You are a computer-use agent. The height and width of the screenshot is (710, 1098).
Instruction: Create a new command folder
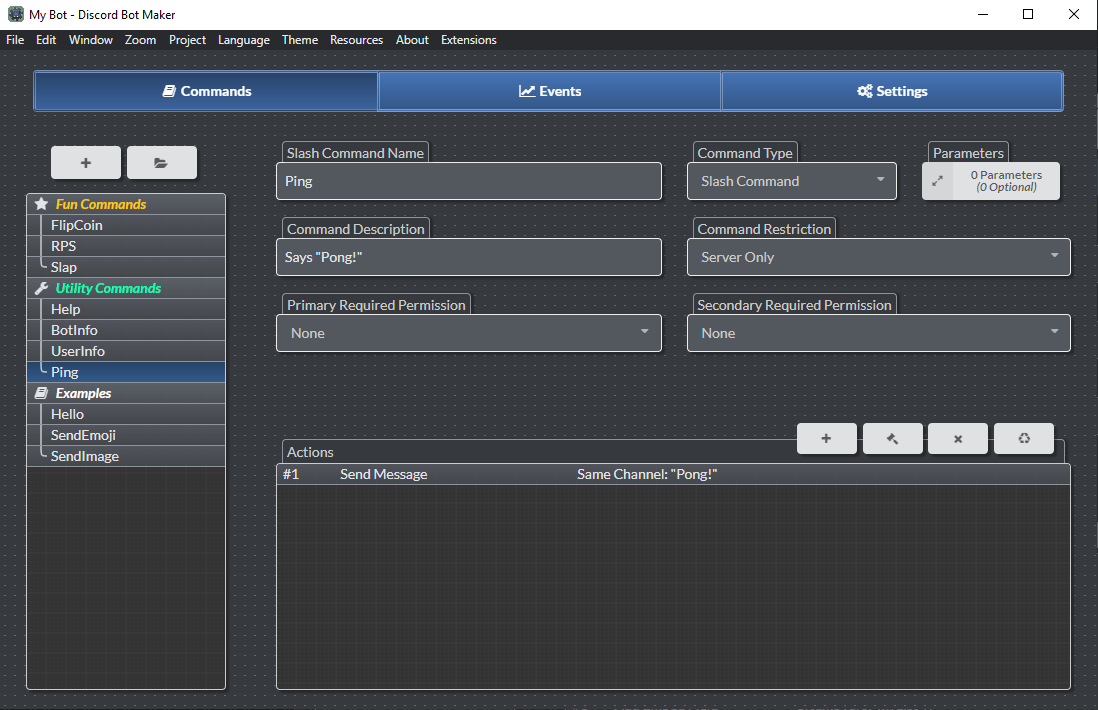tap(161, 162)
